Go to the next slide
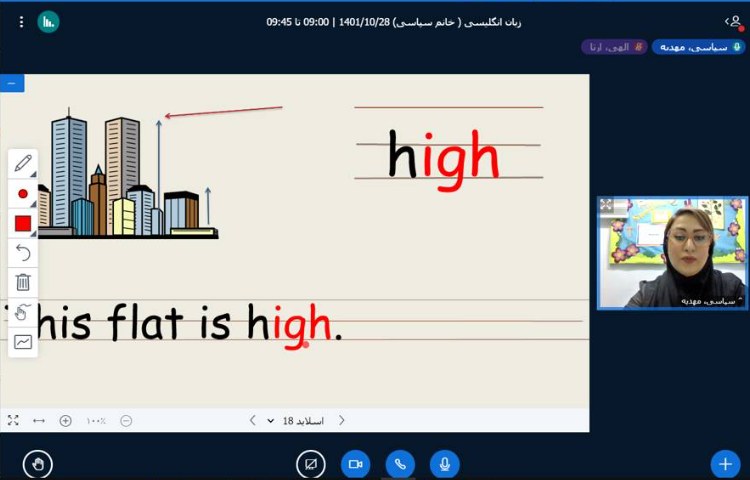This screenshot has height=480, width=750. click(342, 420)
